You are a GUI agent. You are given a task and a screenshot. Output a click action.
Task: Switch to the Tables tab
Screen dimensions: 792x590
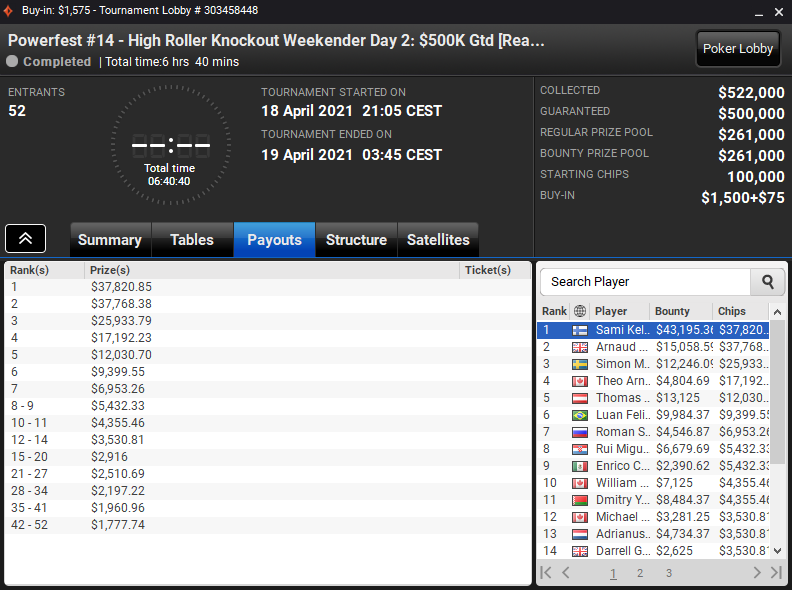[192, 239]
